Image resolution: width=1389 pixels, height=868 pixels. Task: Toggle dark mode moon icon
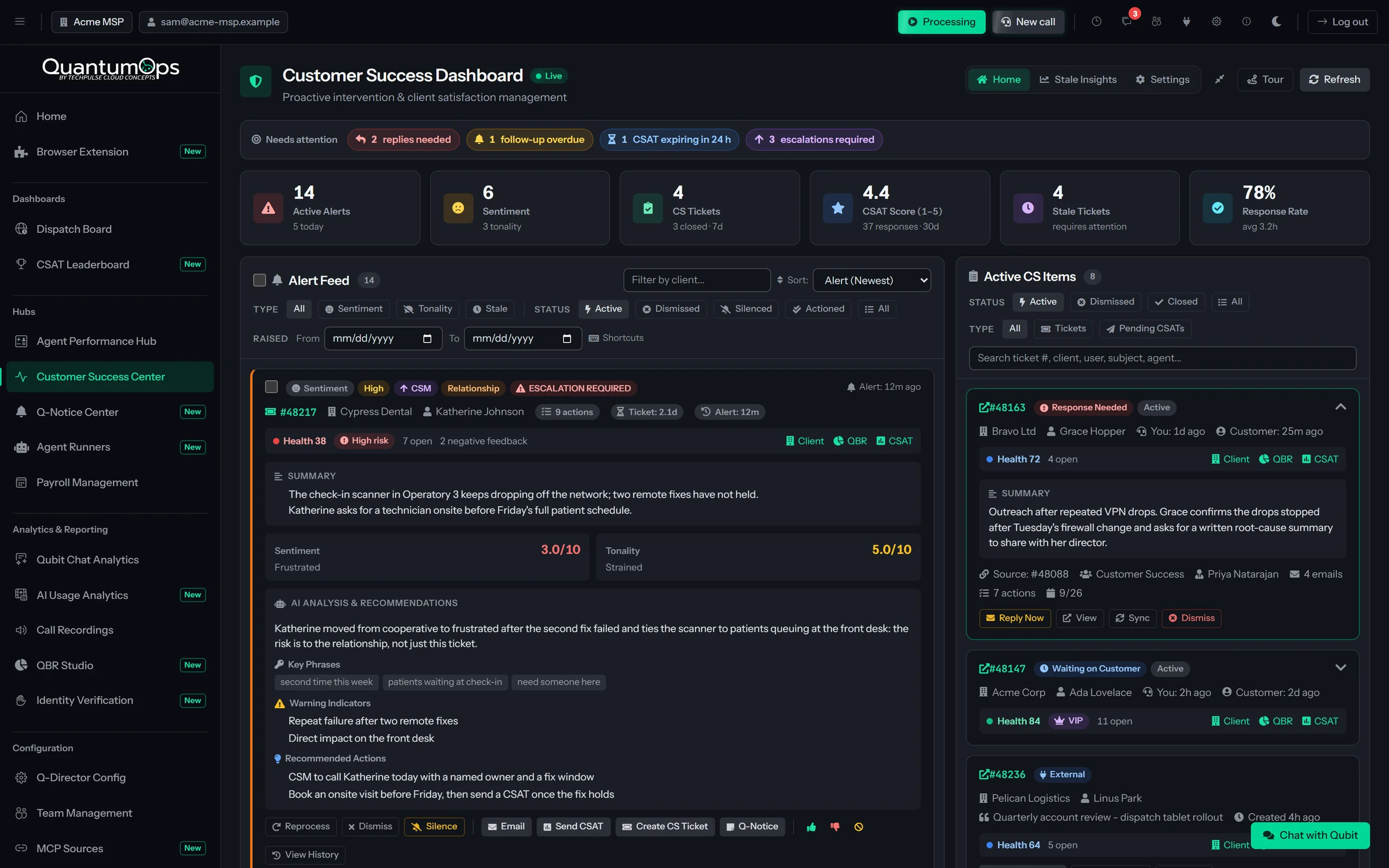pyautogui.click(x=1276, y=21)
